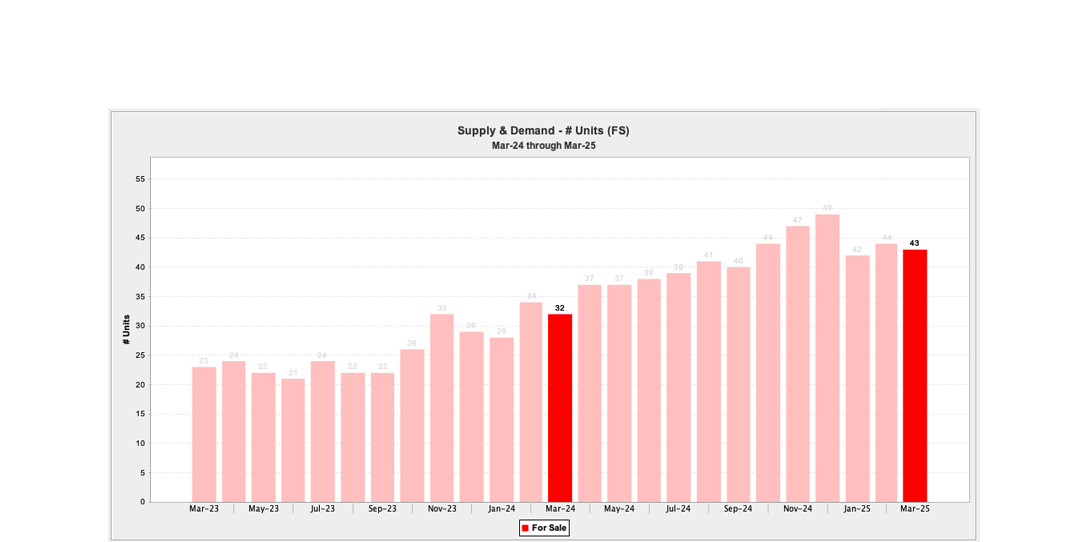
Task: Click the red Mar-25 bar labeled 43
Action: tap(915, 376)
